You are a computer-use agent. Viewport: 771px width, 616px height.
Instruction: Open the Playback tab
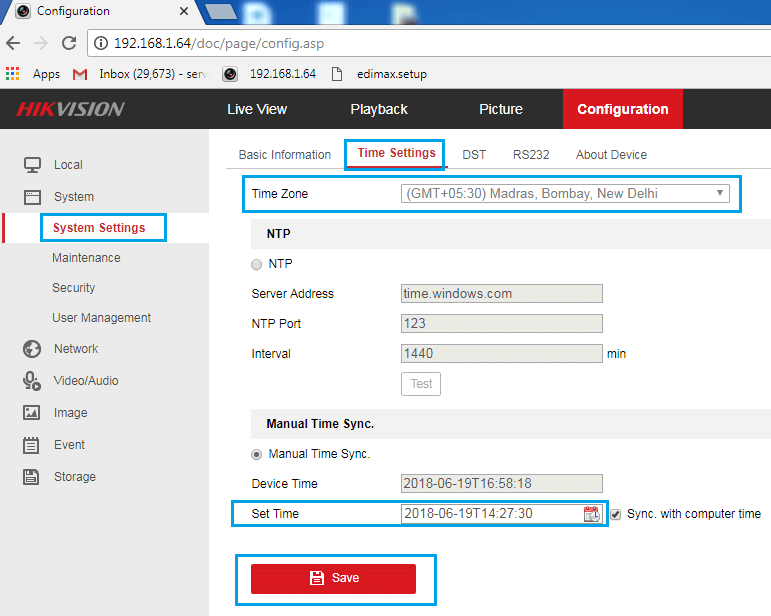379,109
